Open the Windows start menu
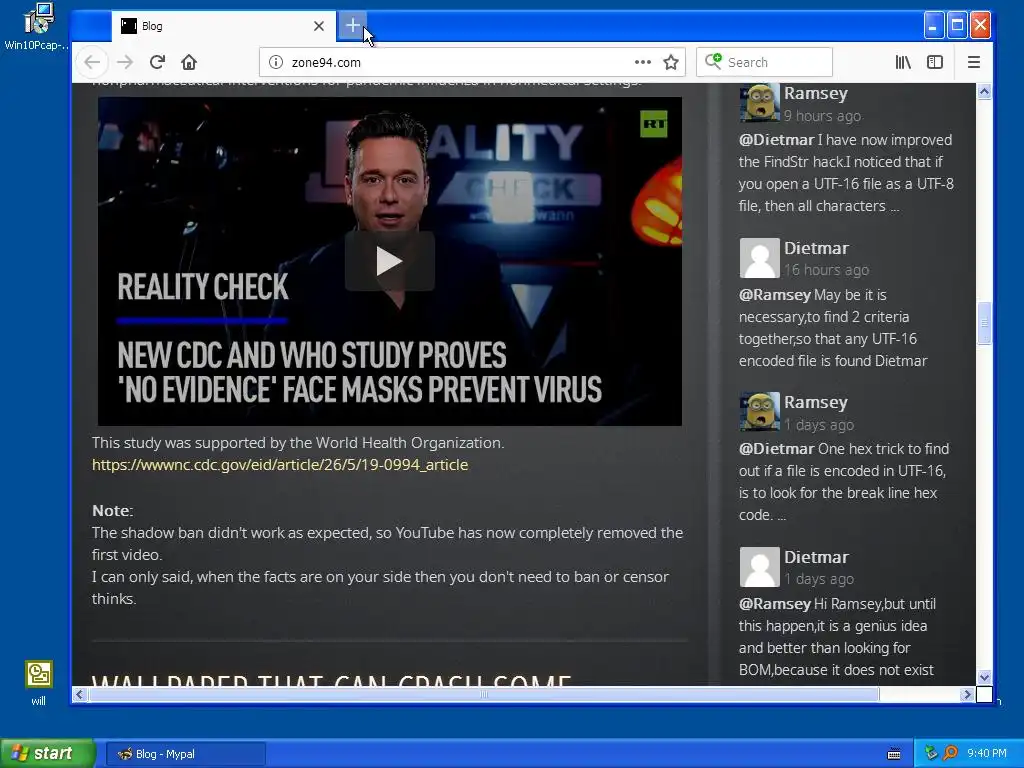 click(47, 754)
